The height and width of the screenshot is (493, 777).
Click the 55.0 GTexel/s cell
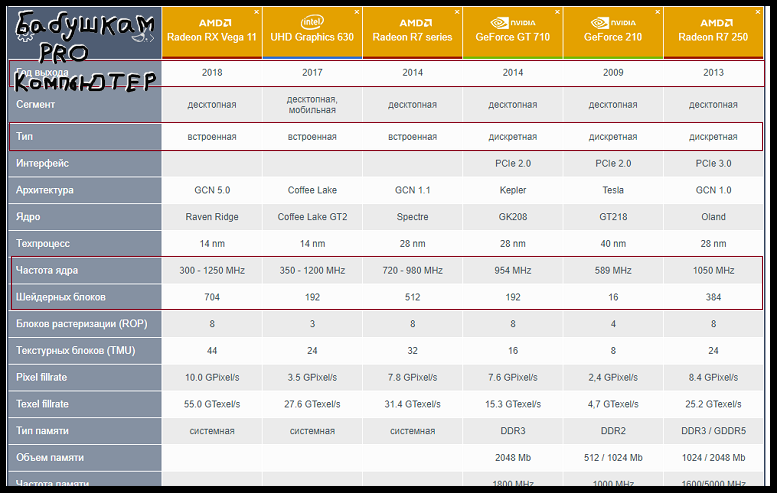pyautogui.click(x=212, y=404)
